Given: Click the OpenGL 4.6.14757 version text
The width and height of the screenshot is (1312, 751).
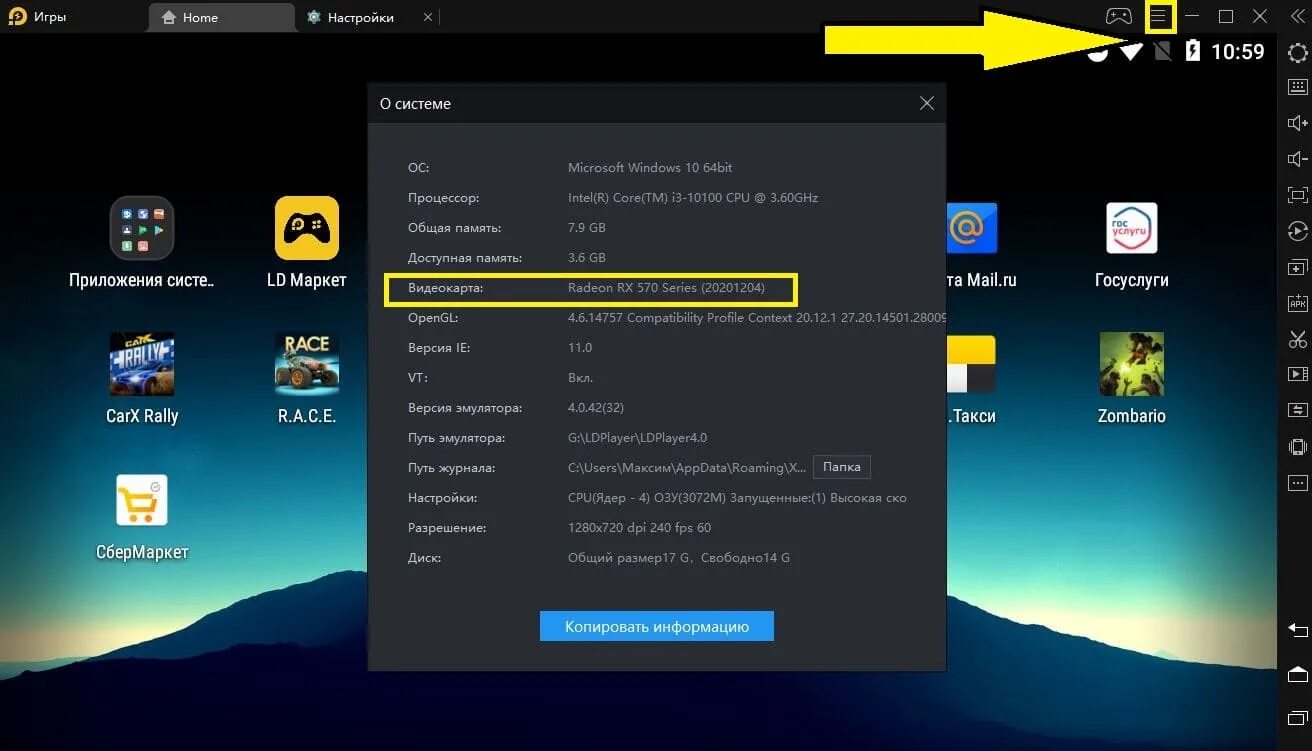Looking at the screenshot, I should point(756,318).
